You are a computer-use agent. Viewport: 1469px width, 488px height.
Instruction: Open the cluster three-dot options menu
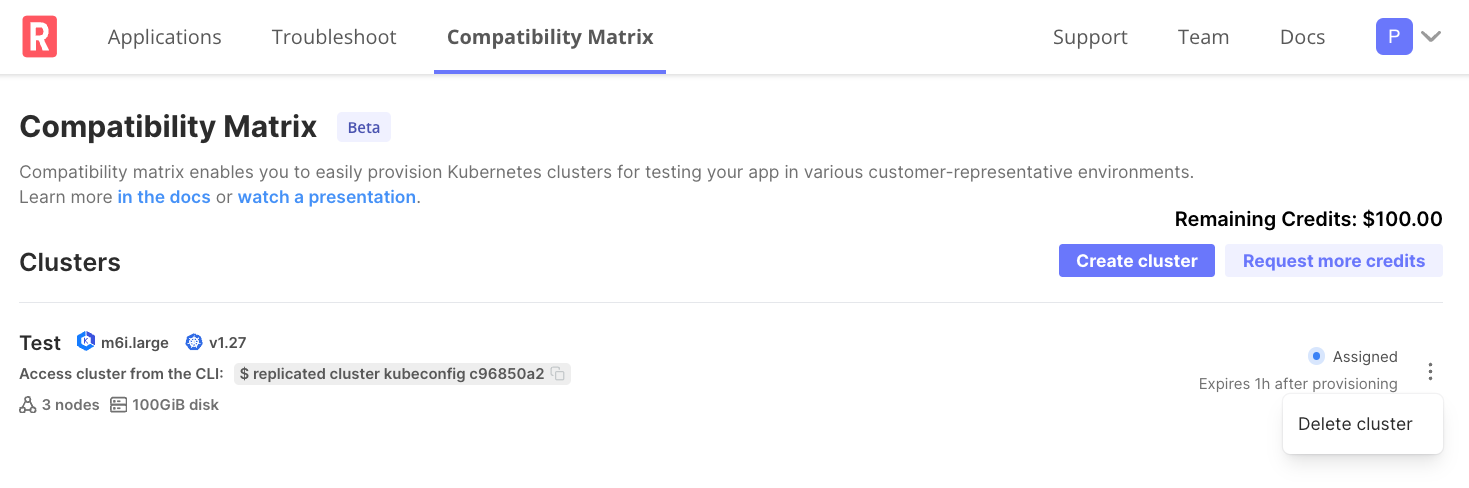[x=1430, y=372]
